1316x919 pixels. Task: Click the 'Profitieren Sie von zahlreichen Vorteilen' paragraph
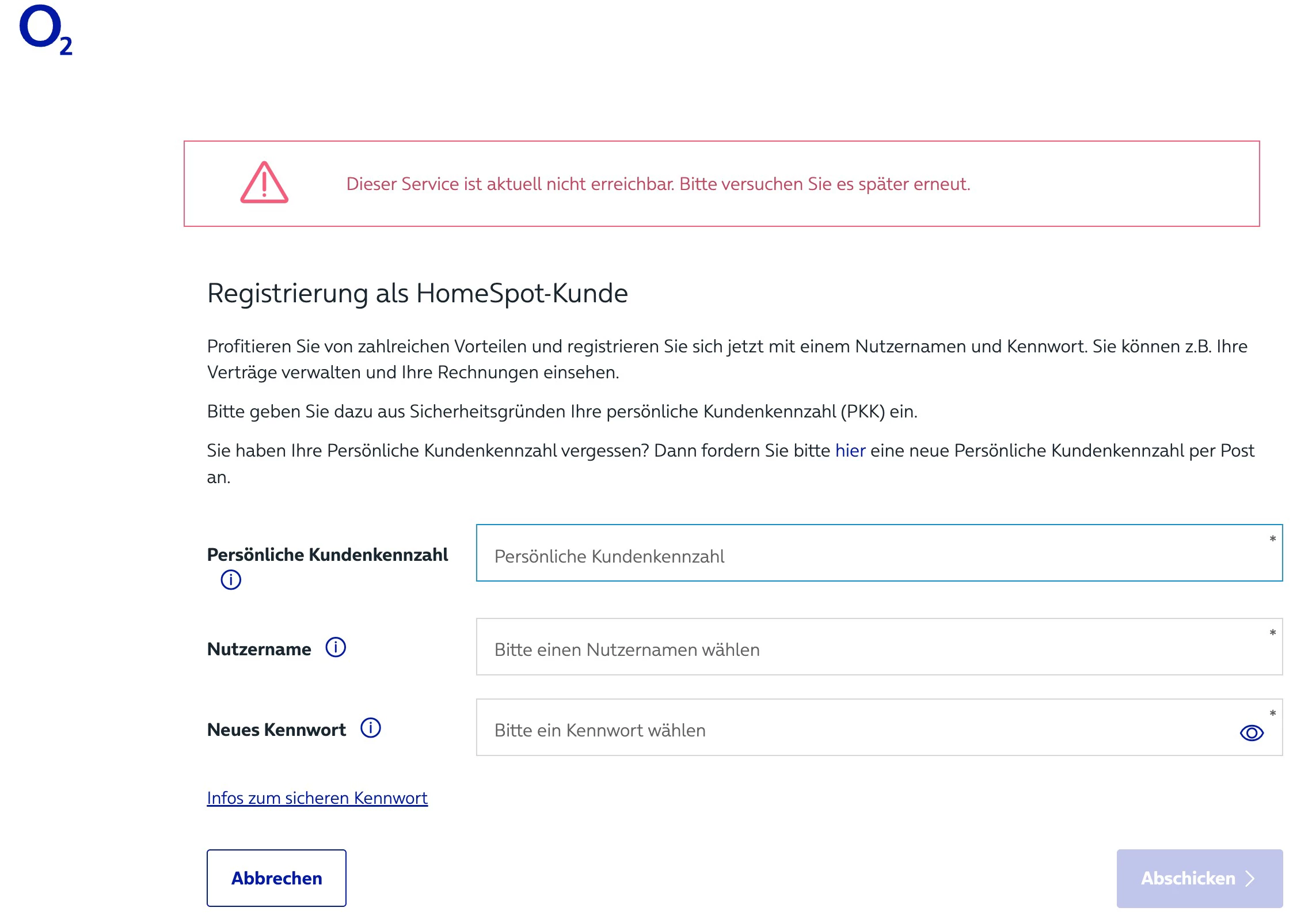[727, 359]
